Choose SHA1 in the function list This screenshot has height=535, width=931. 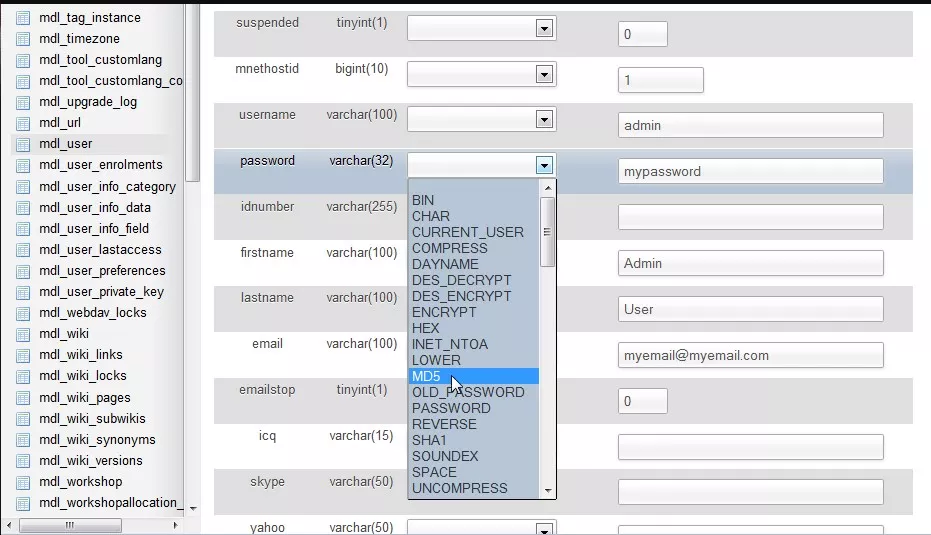point(430,440)
